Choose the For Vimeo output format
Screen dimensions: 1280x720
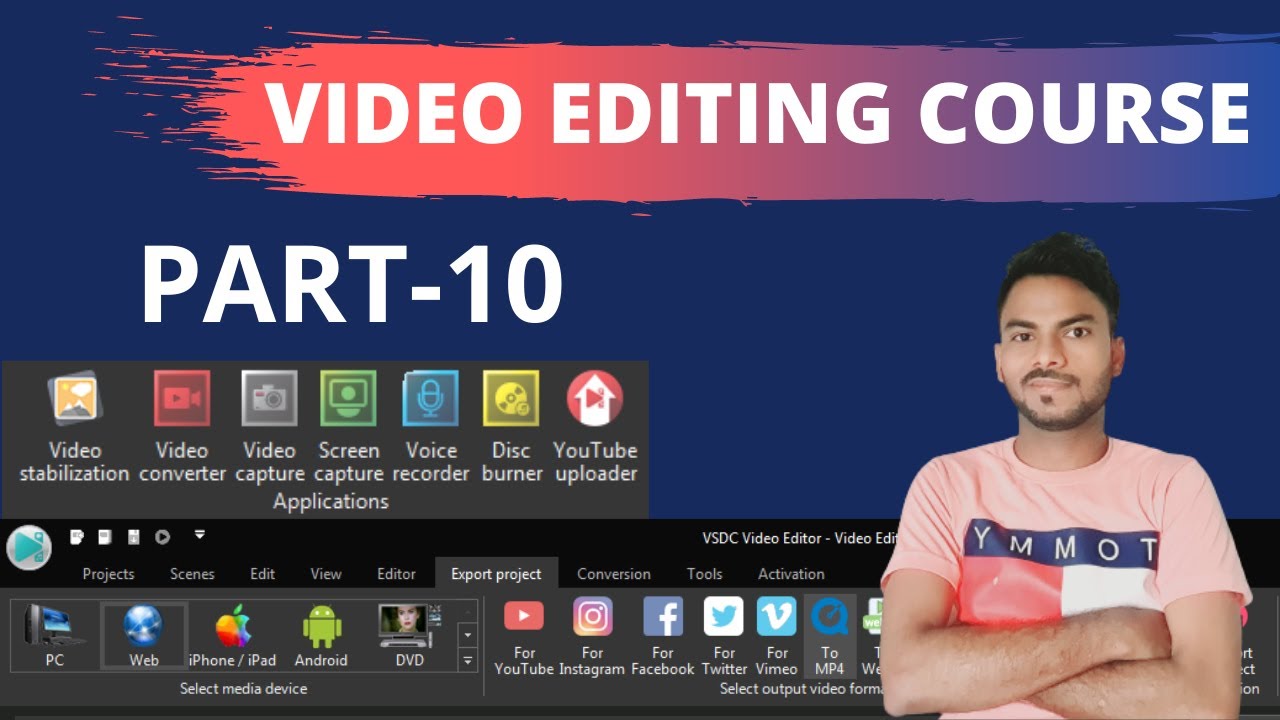pos(777,637)
